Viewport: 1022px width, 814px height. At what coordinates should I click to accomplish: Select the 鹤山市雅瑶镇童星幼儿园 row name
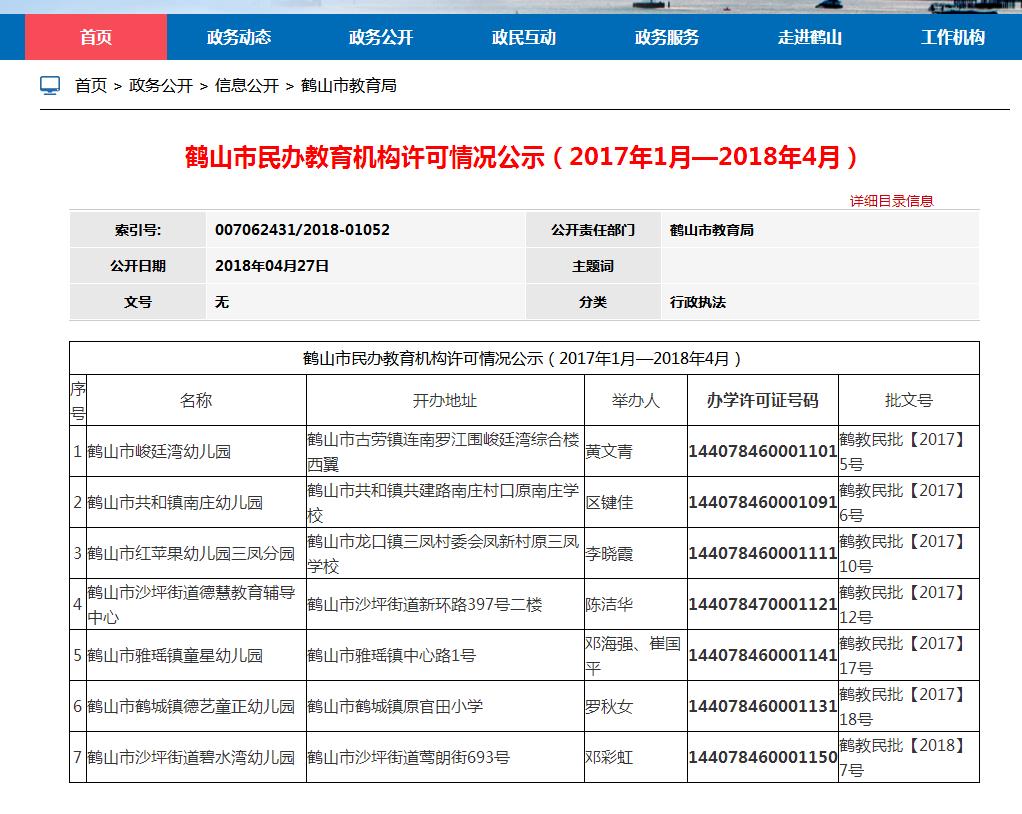click(175, 656)
